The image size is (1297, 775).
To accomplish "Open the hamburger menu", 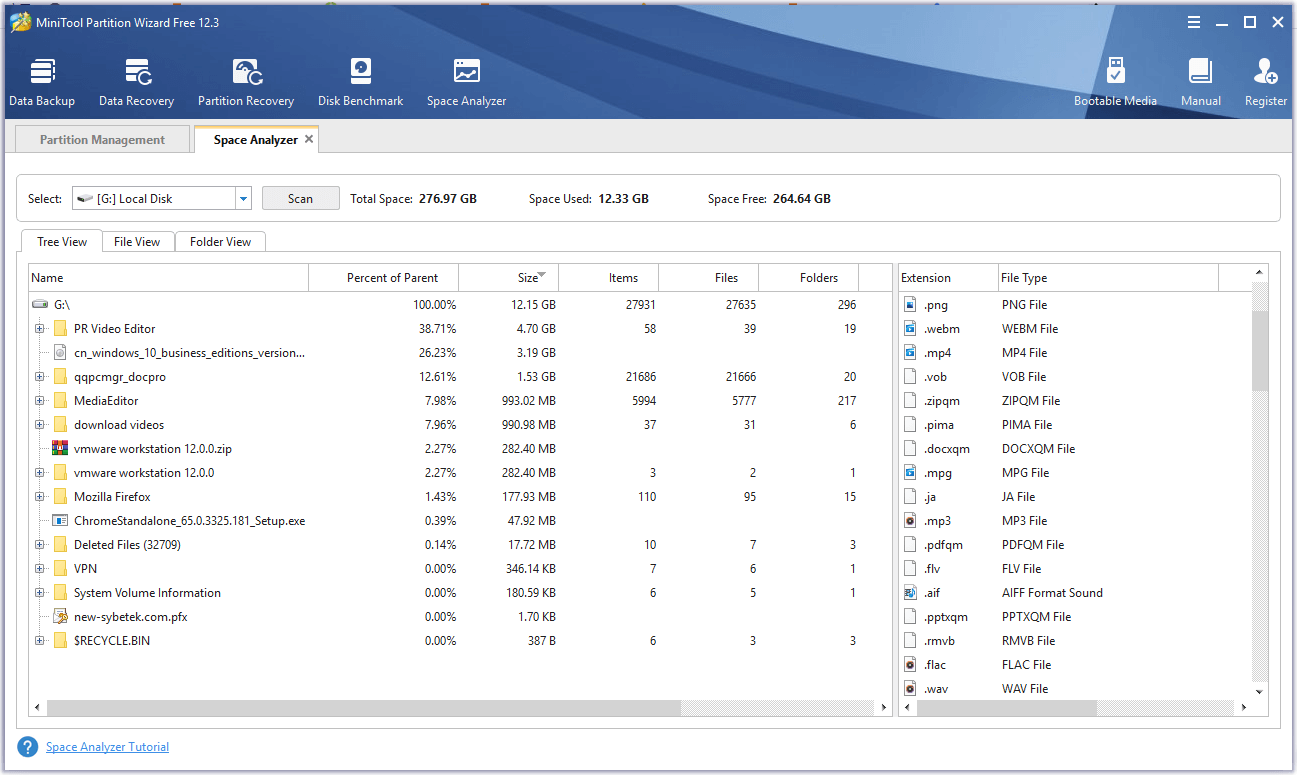I will 1194,21.
